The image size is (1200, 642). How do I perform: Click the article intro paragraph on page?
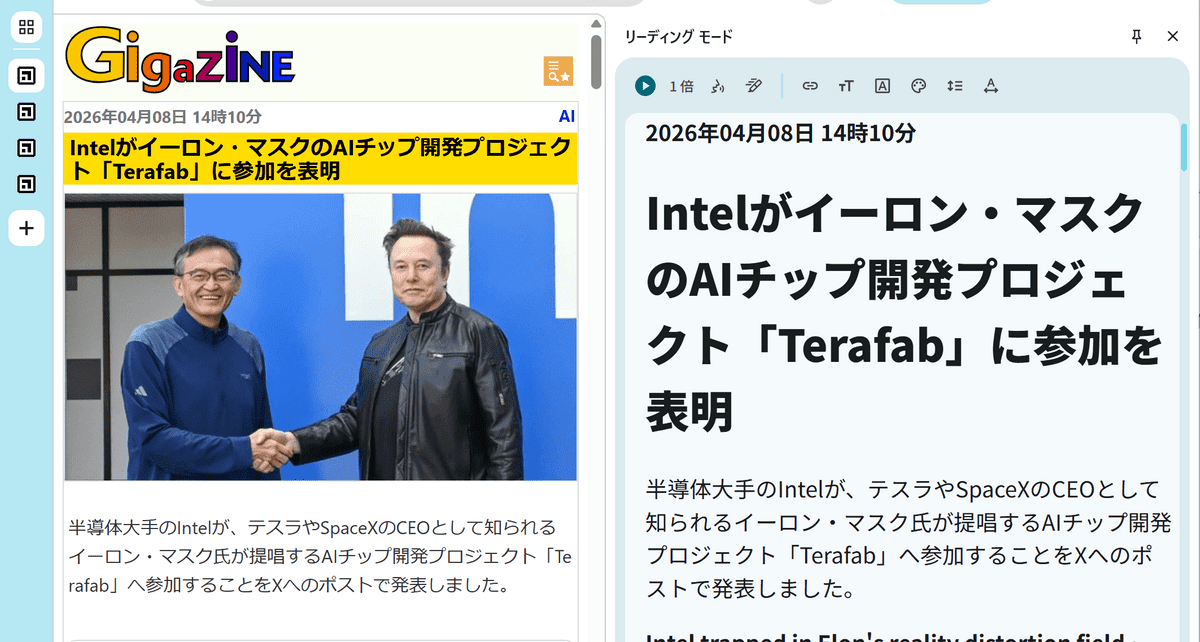(x=320, y=556)
